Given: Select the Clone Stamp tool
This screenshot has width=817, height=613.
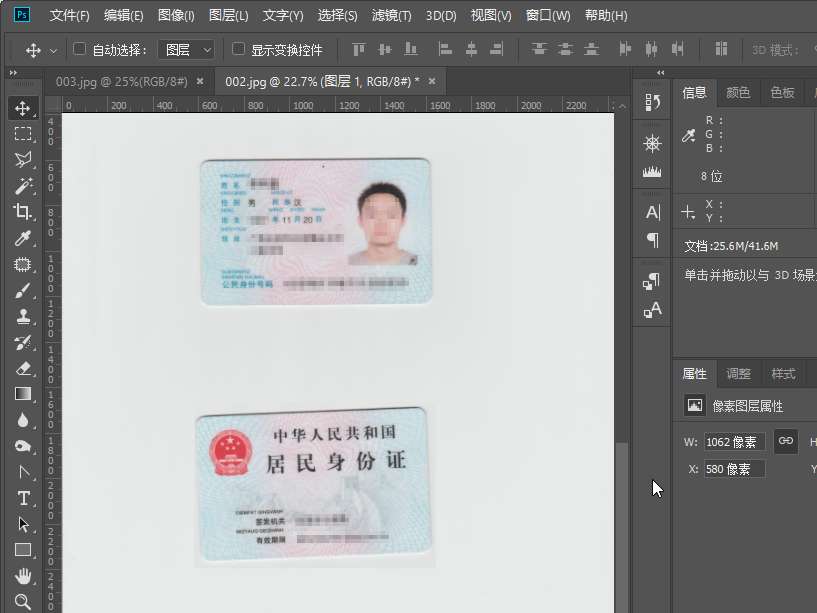Looking at the screenshot, I should (x=22, y=316).
